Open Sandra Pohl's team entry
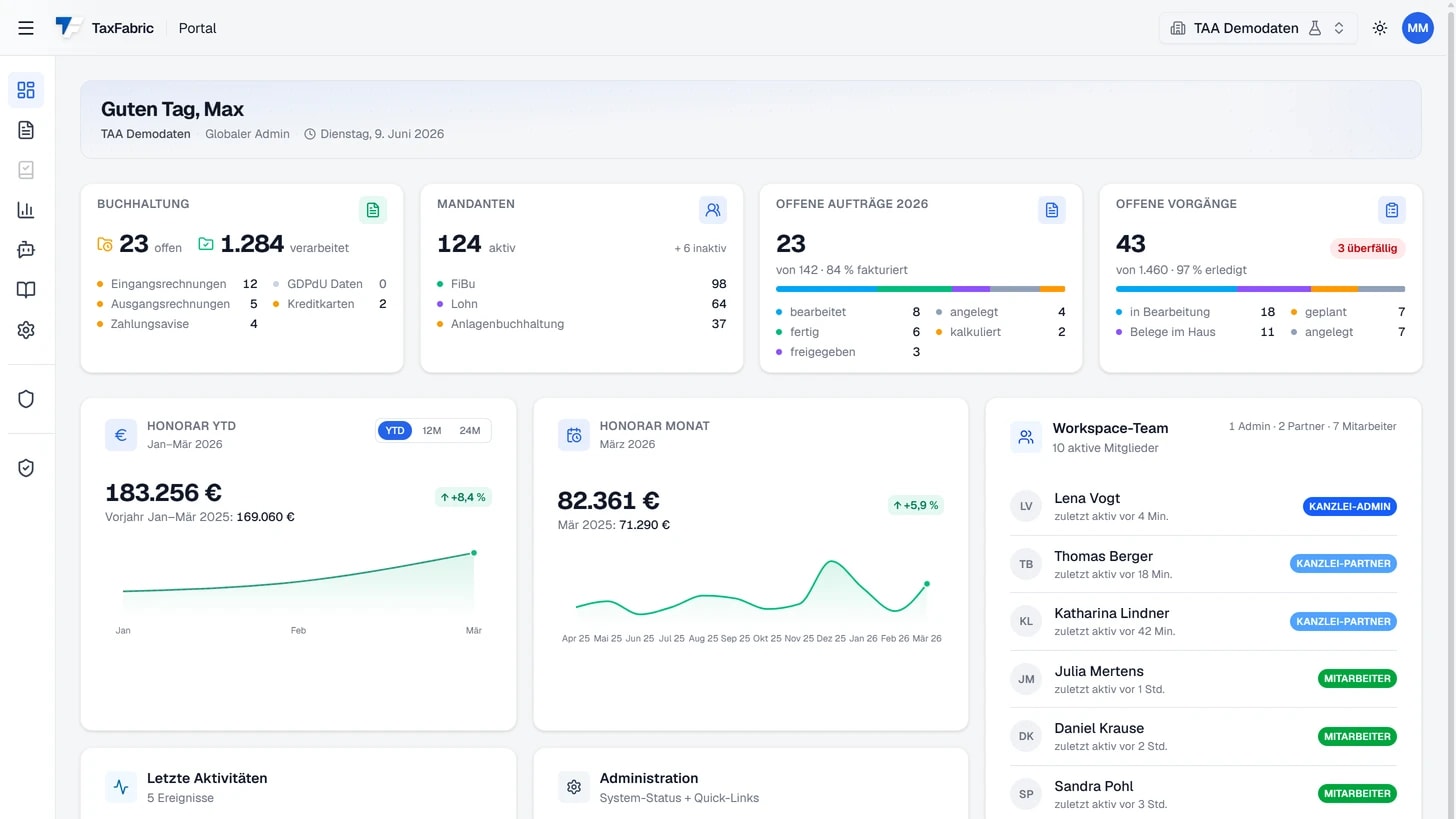 tap(1203, 794)
